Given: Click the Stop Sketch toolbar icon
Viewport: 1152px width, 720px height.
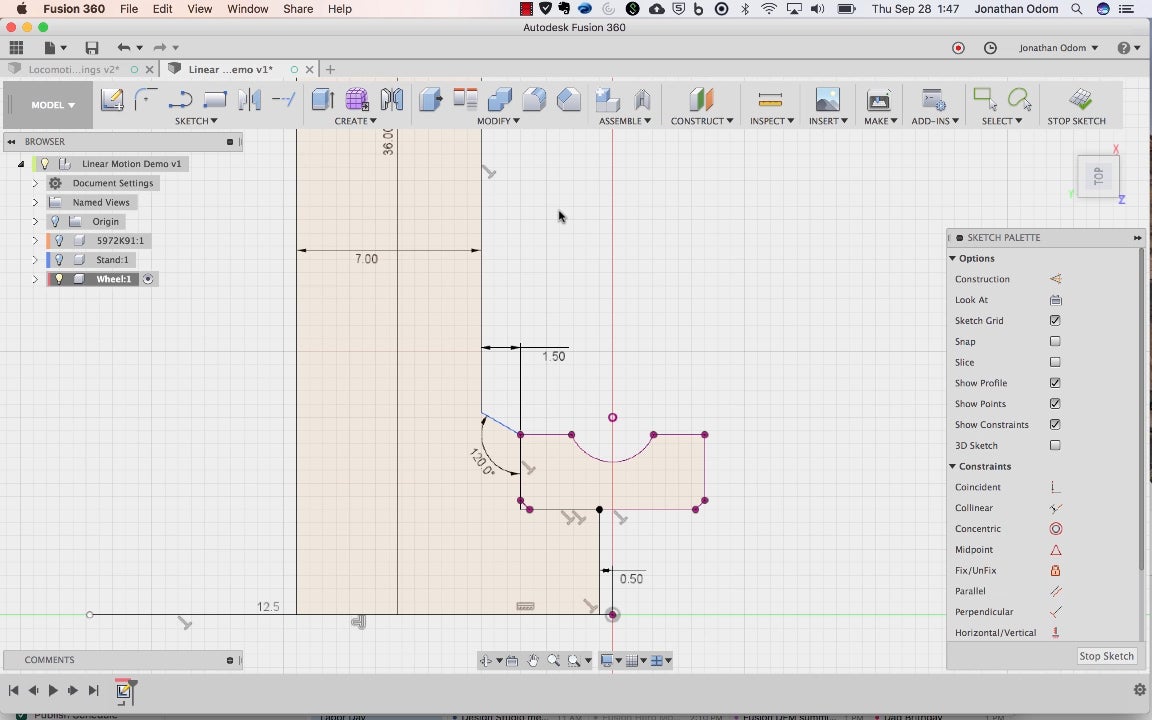Looking at the screenshot, I should 1080,99.
